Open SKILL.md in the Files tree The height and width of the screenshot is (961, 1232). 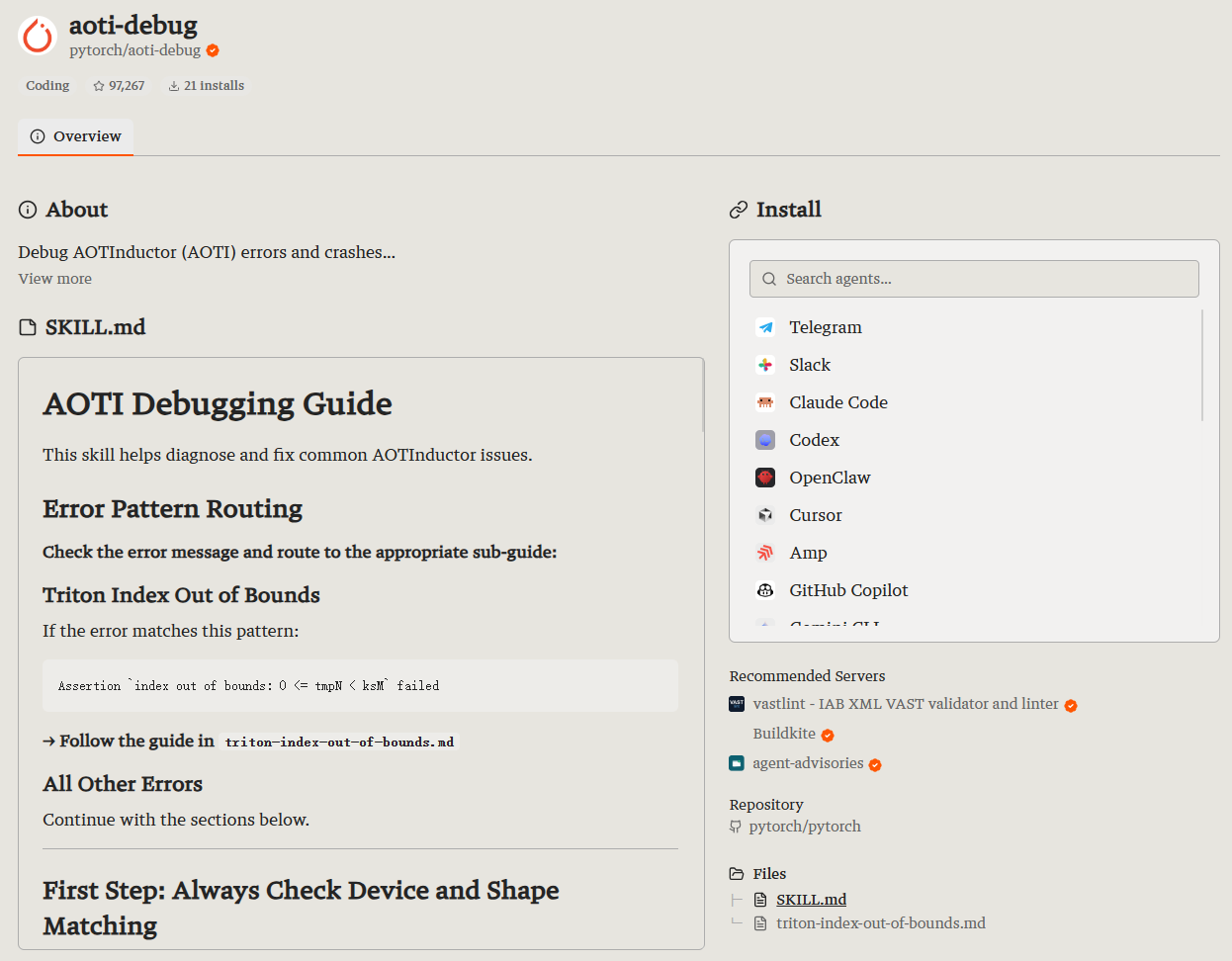(811, 900)
